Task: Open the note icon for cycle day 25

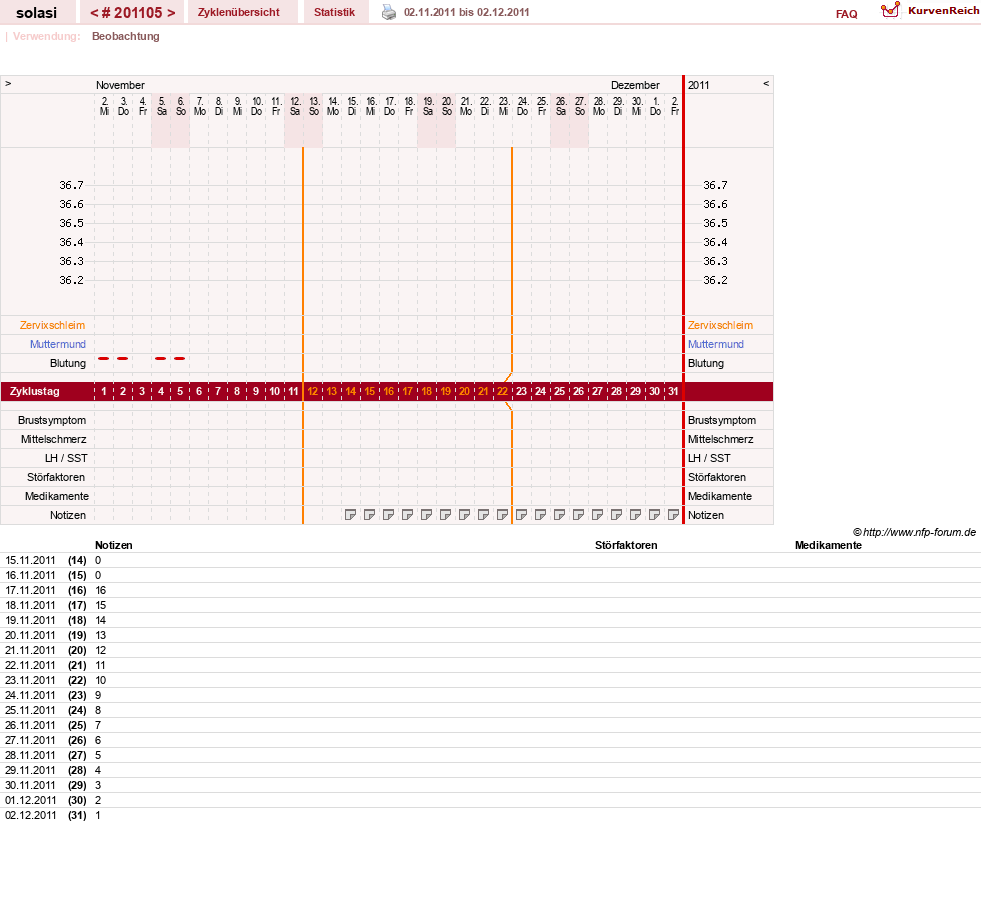Action: tap(559, 515)
